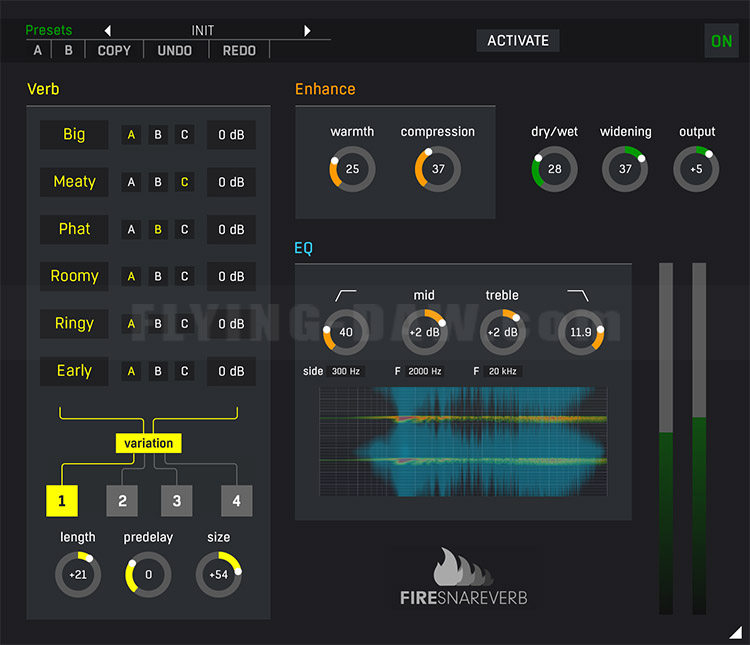Select variation slot 3

[x=176, y=501]
